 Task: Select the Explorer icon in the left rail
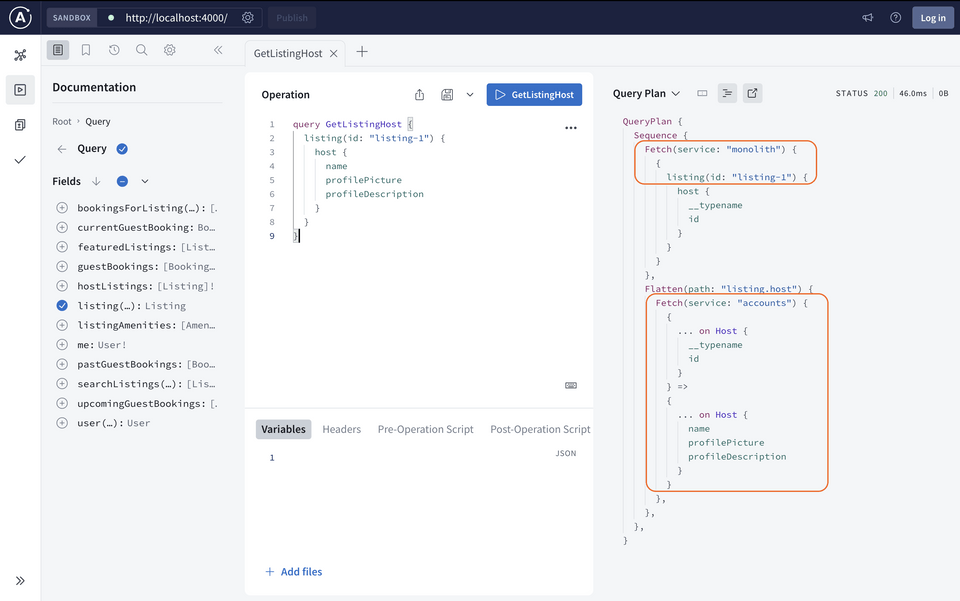pyautogui.click(x=20, y=89)
